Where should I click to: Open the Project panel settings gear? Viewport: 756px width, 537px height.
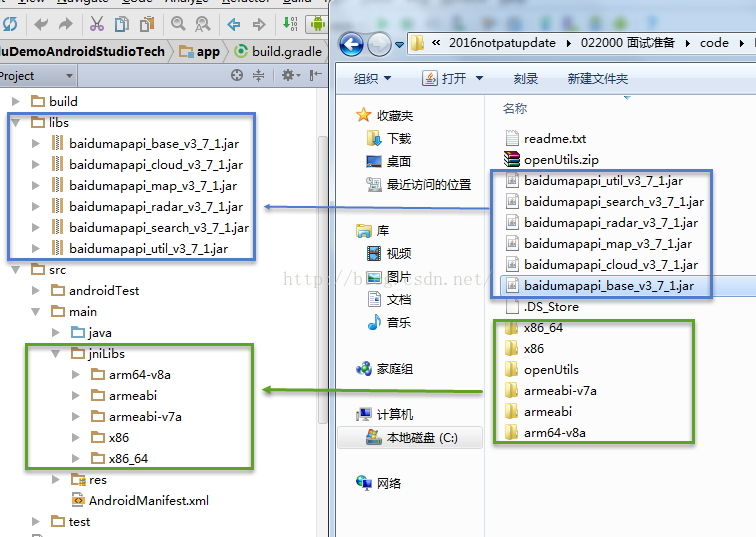coord(290,75)
